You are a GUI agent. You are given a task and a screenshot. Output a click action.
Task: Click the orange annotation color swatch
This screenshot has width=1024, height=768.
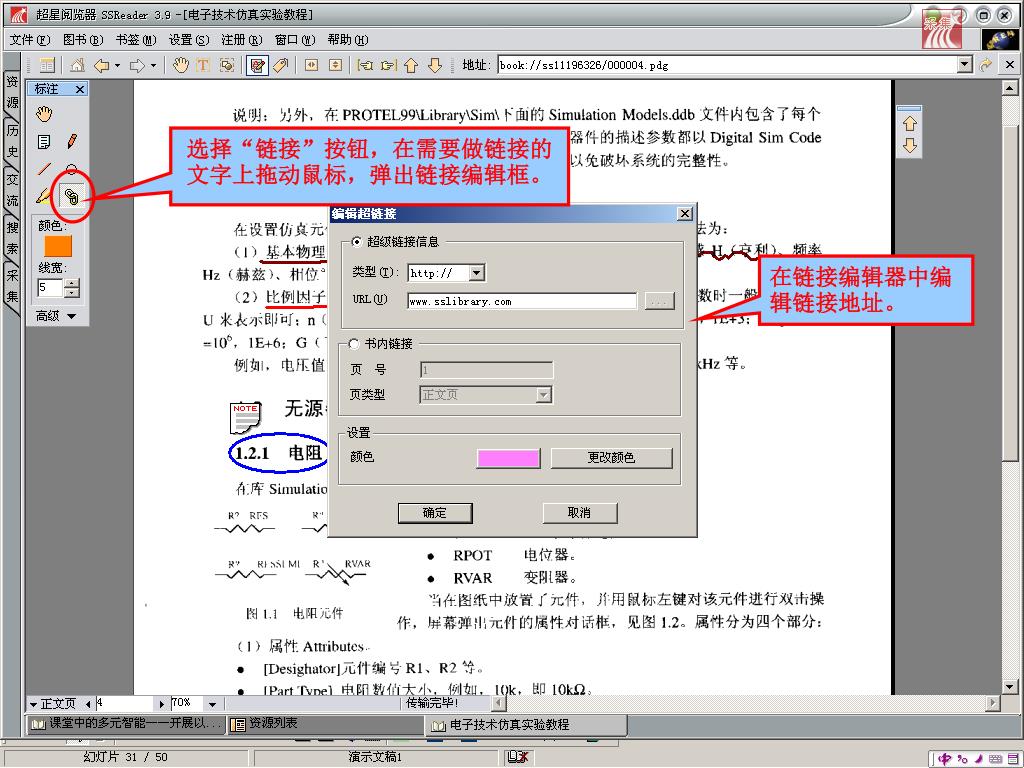[58, 246]
